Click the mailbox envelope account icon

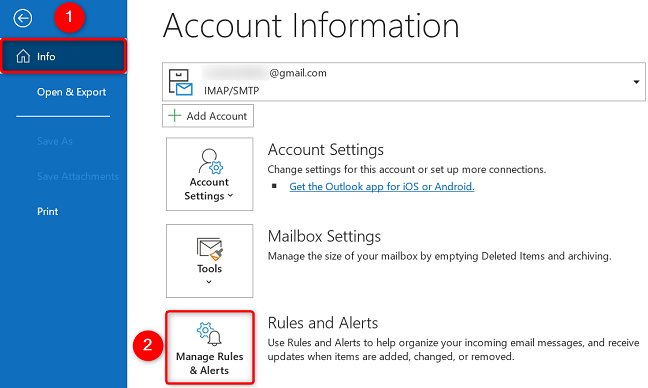(181, 82)
